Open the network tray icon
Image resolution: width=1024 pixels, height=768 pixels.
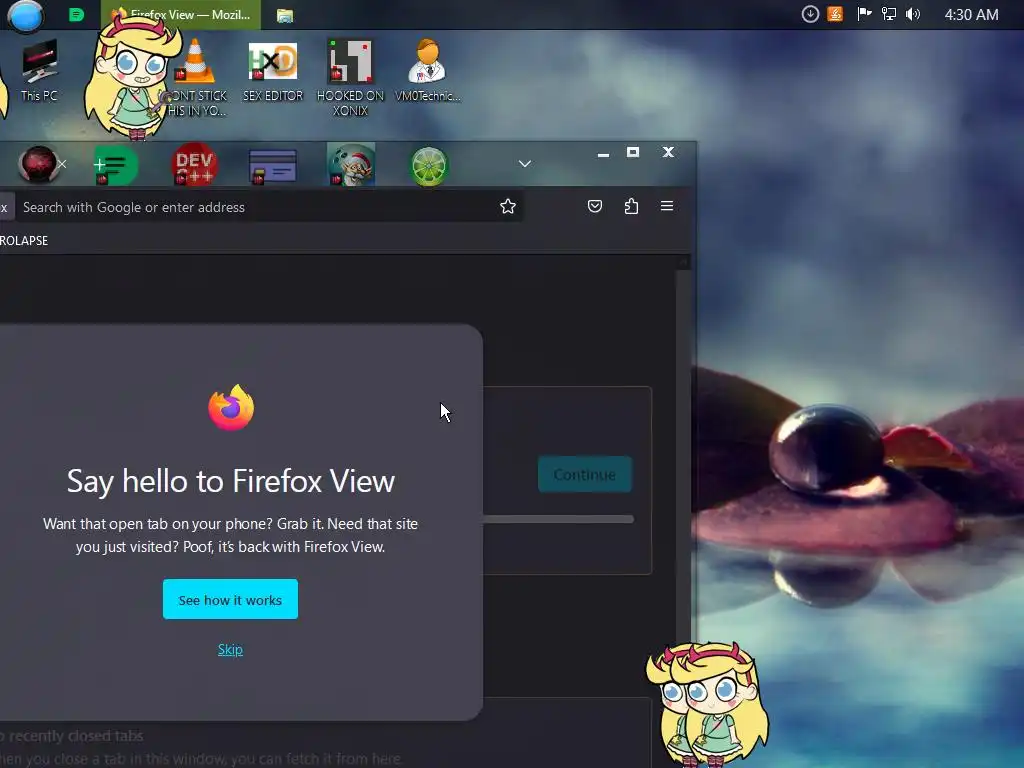[889, 14]
